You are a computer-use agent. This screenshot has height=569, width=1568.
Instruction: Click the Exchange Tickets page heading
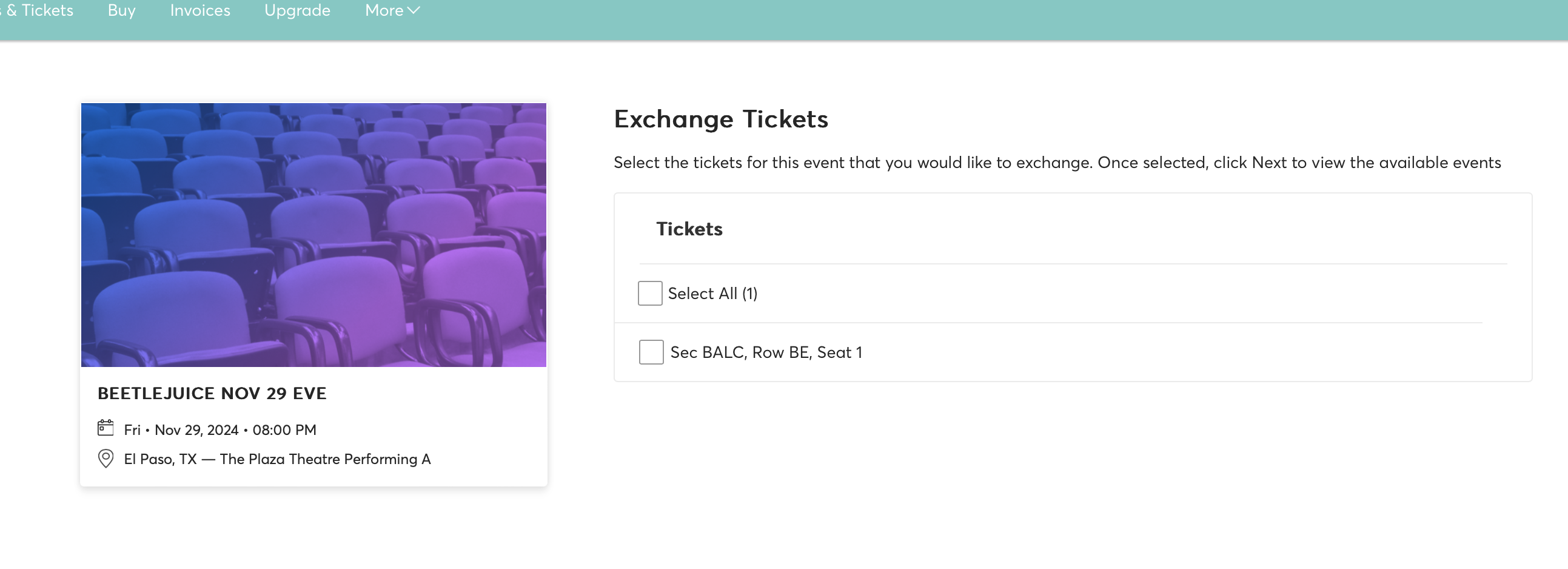pos(721,119)
